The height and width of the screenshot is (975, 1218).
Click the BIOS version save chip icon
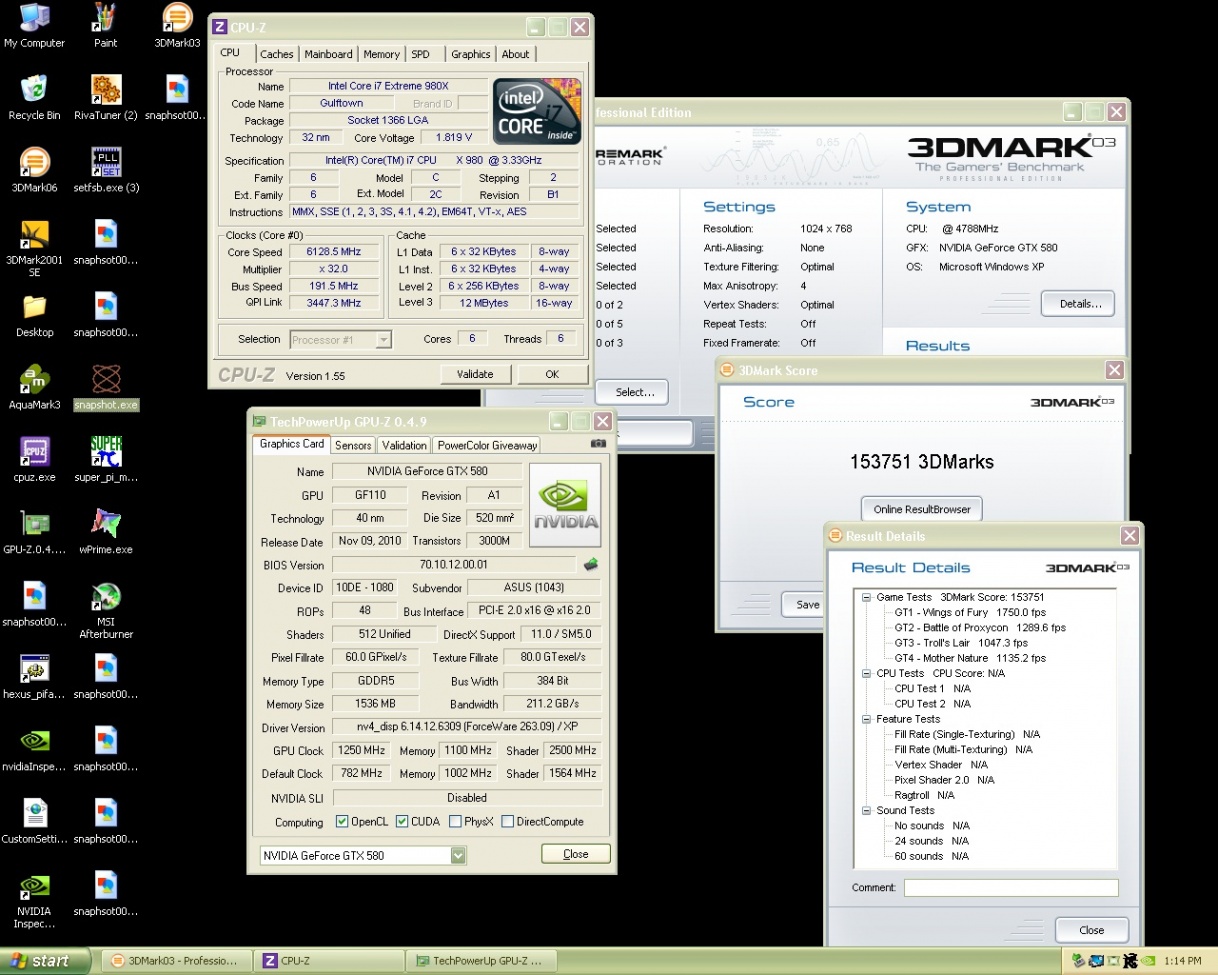pos(591,565)
